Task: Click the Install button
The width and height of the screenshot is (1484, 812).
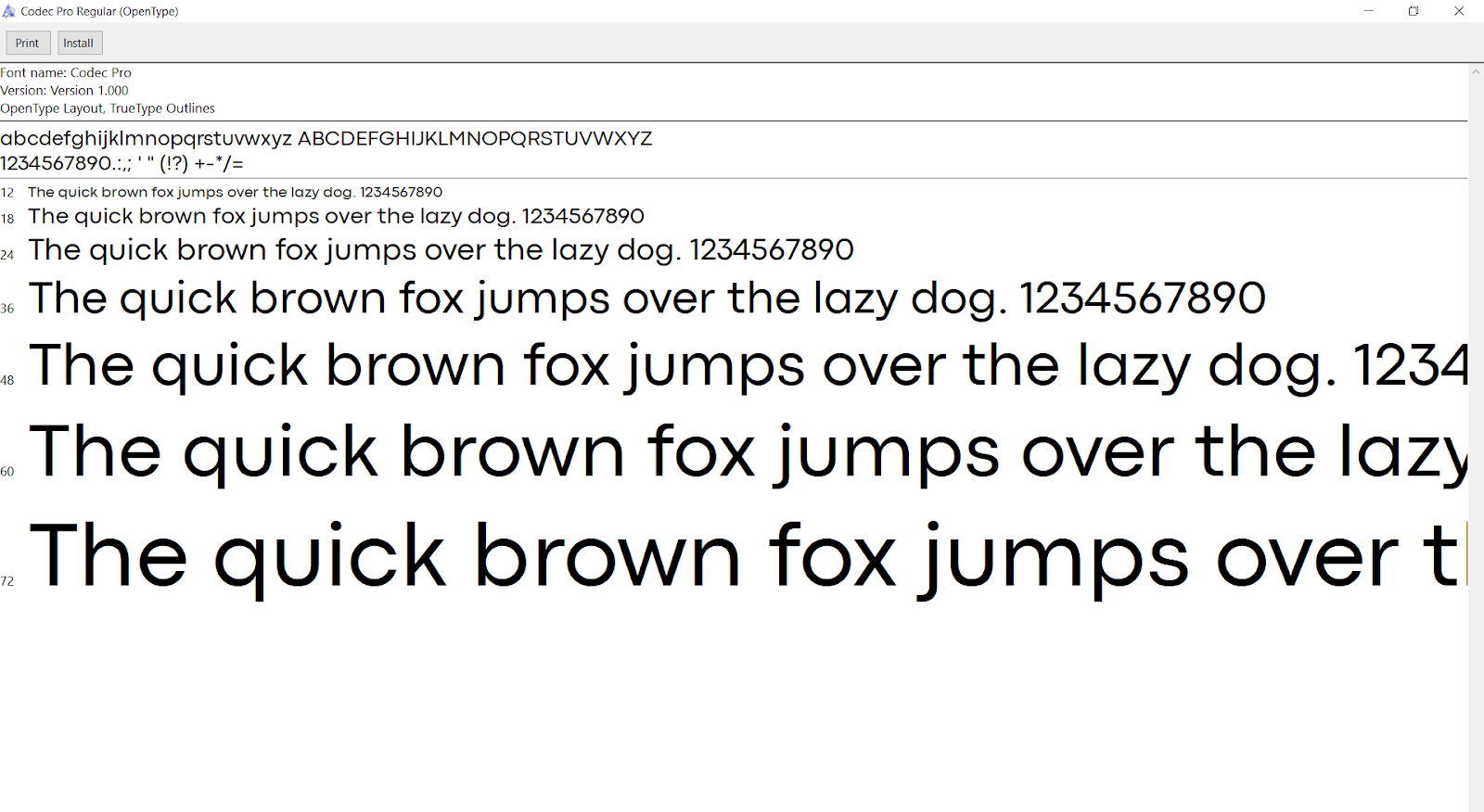Action: coord(79,43)
